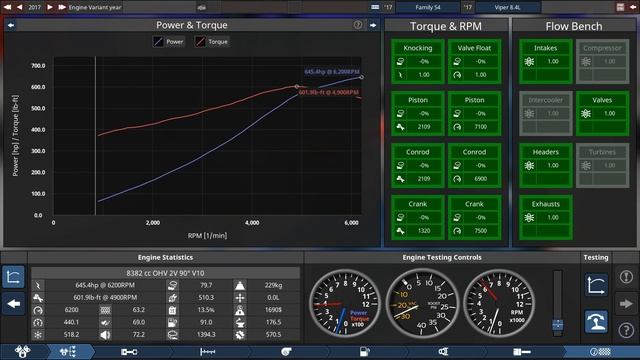The width and height of the screenshot is (640, 360).
Task: Open the bottom end crankshaft tab
Action: coord(129,352)
